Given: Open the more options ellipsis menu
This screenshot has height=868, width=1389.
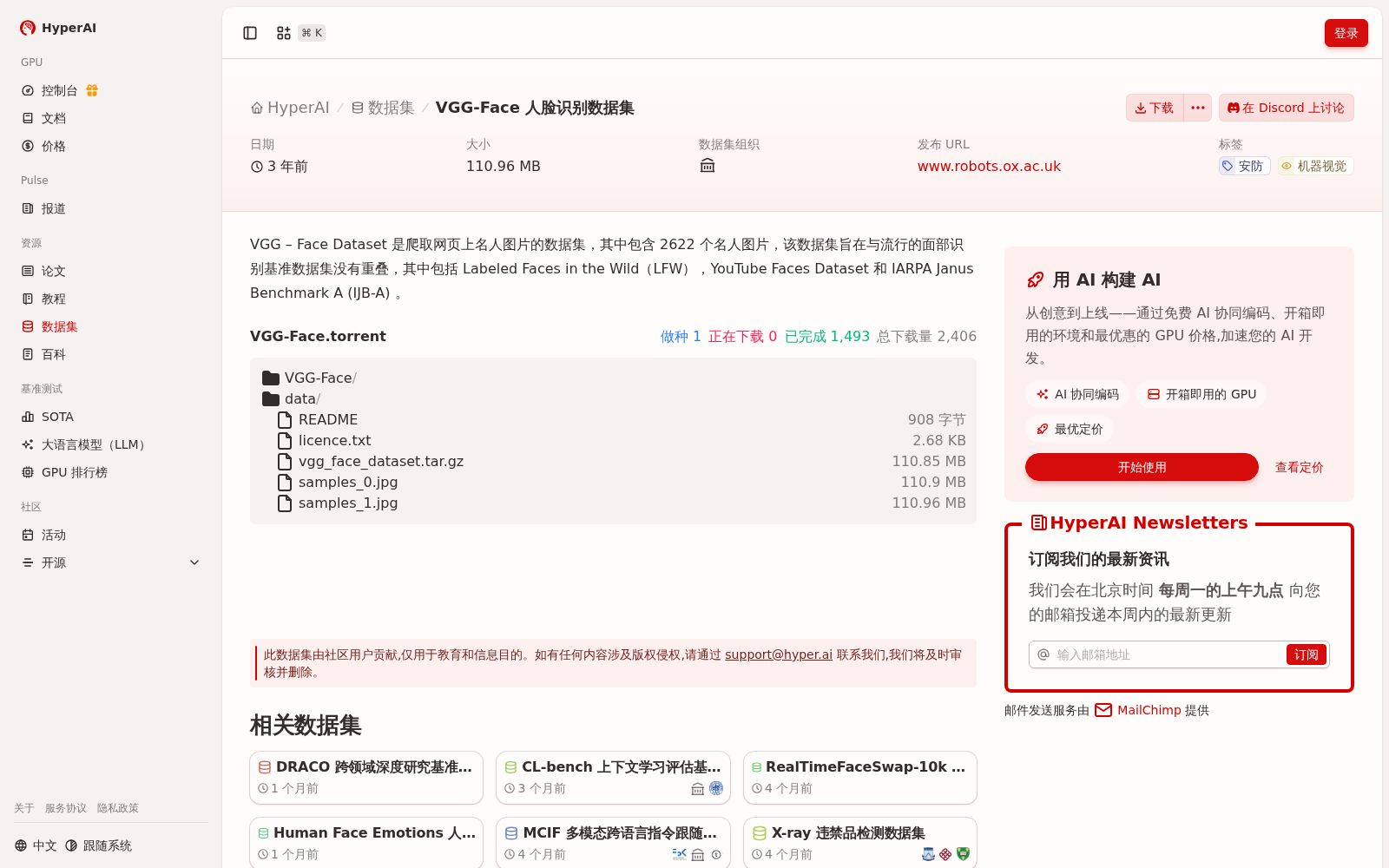Looking at the screenshot, I should point(1198,108).
